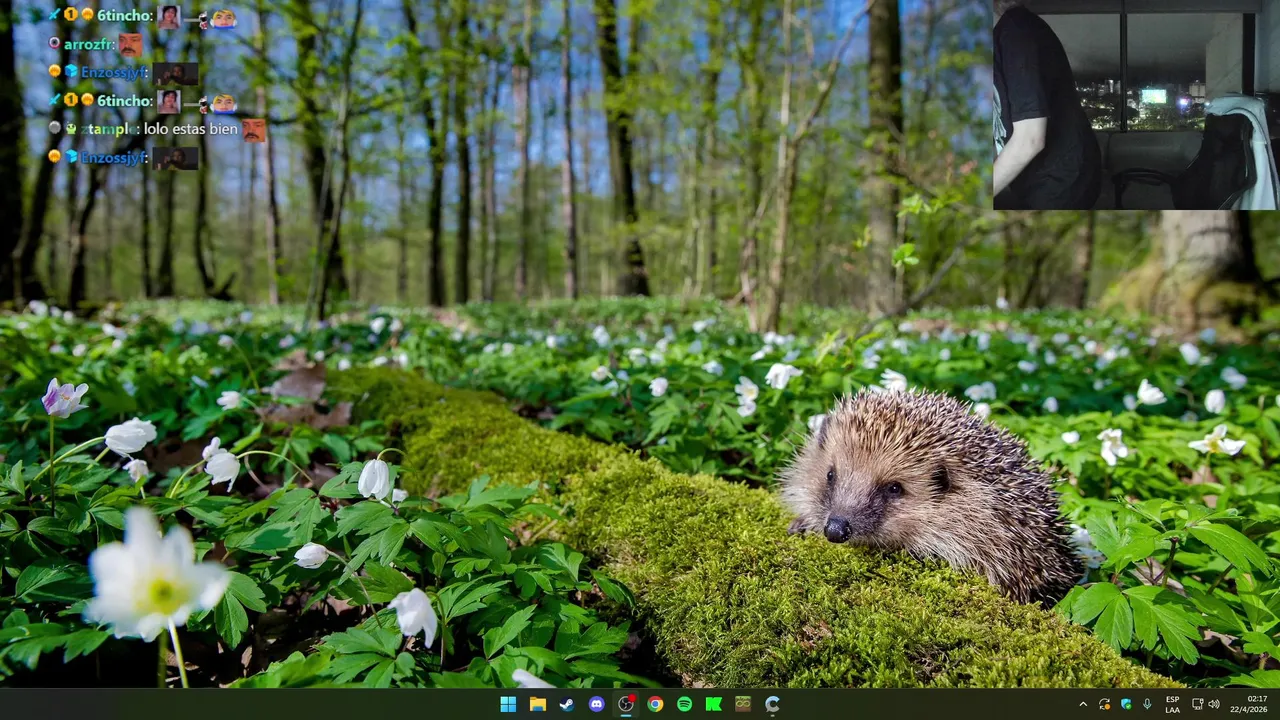1280x720 pixels.
Task: Open the network status tray icon
Action: point(1198,704)
